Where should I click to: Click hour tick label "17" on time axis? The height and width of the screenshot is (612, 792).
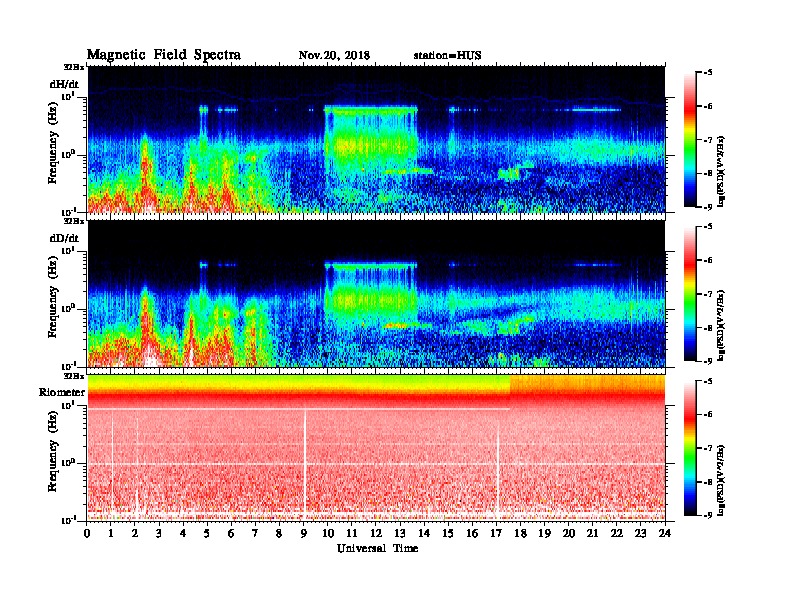(497, 534)
